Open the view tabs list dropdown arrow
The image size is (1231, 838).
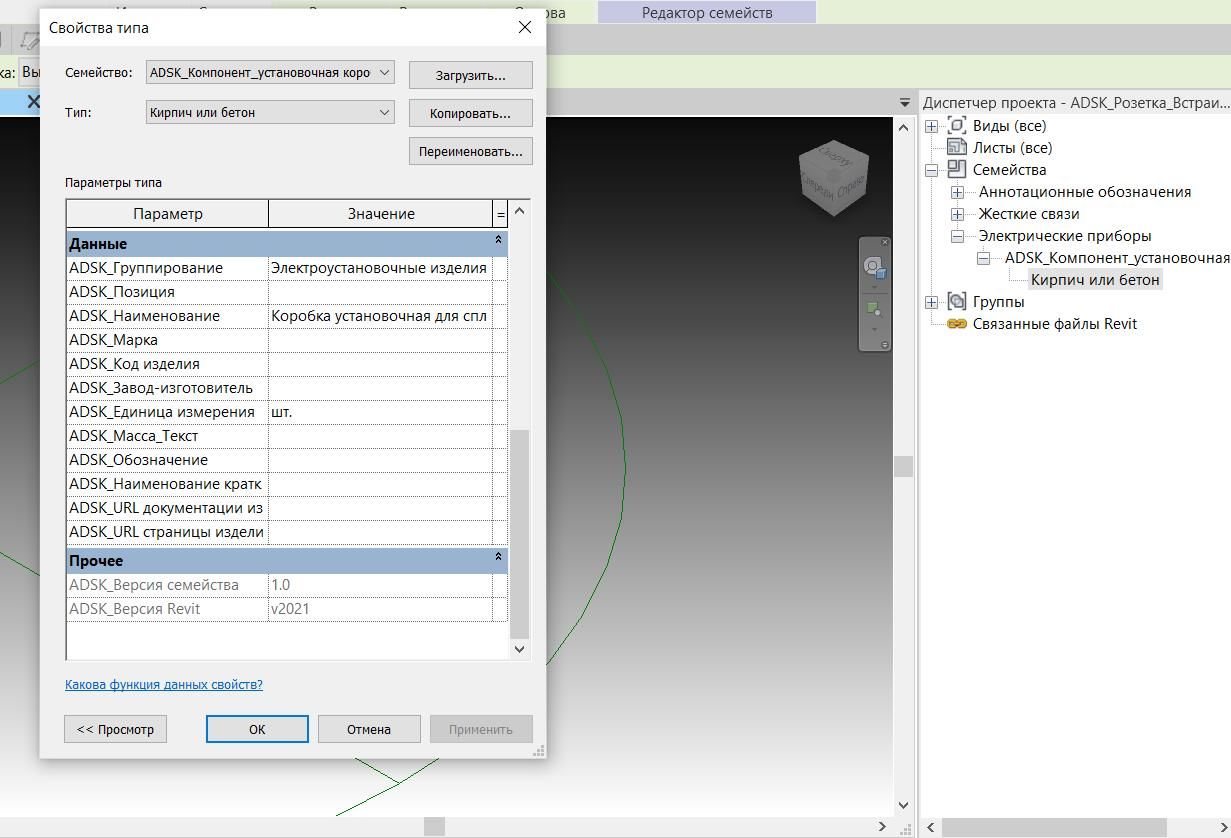(x=904, y=102)
